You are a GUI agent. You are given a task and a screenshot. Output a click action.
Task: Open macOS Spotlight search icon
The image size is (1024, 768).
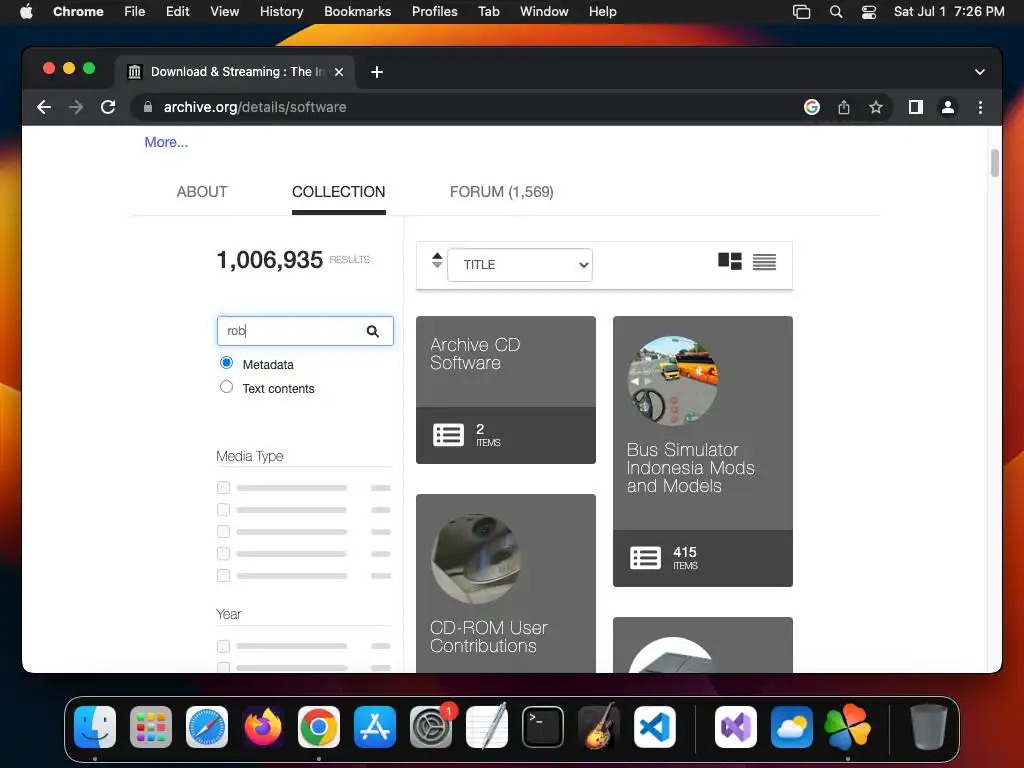835,12
